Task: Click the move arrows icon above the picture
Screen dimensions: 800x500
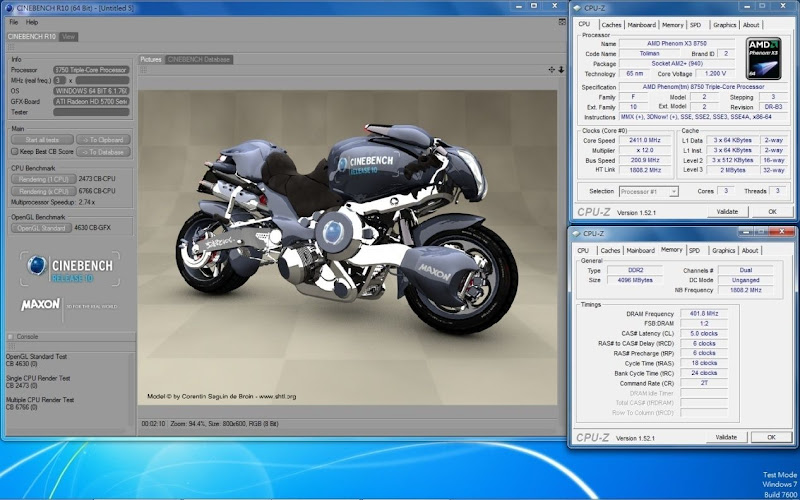Action: (552, 70)
